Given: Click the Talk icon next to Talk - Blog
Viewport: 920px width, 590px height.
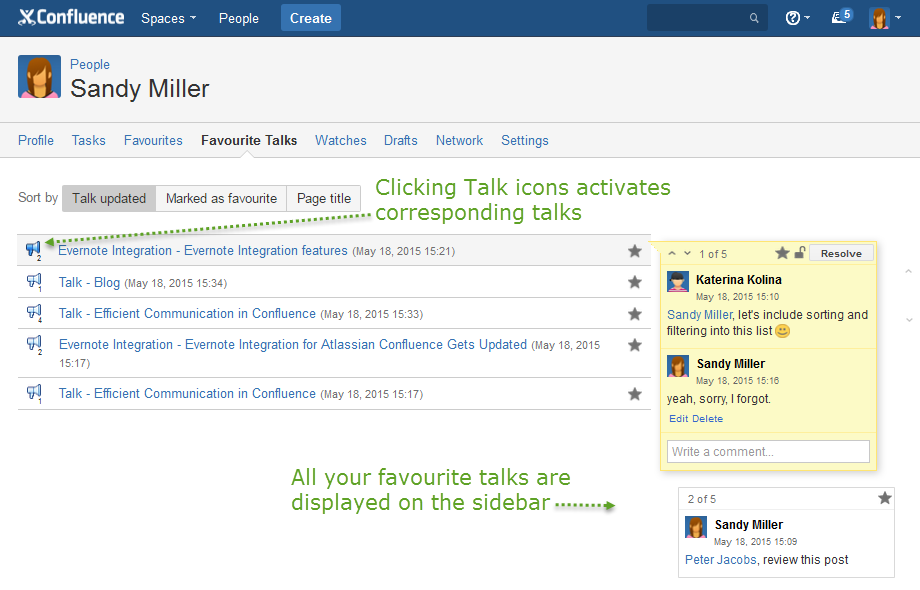Looking at the screenshot, I should [x=34, y=282].
